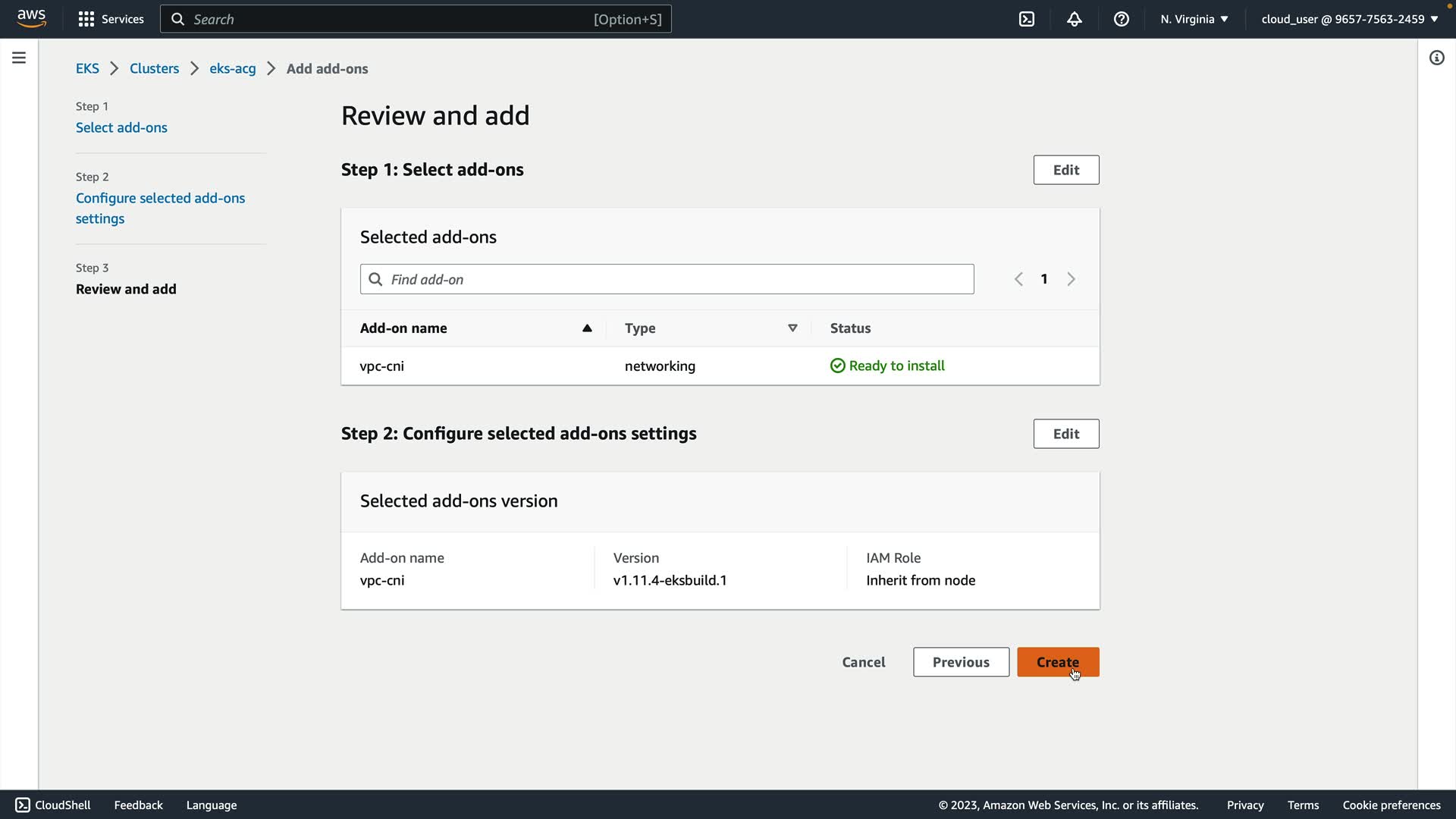Screen dimensions: 1456x819
Task: Go to Step 1 Select add-ons
Action: pos(121,127)
